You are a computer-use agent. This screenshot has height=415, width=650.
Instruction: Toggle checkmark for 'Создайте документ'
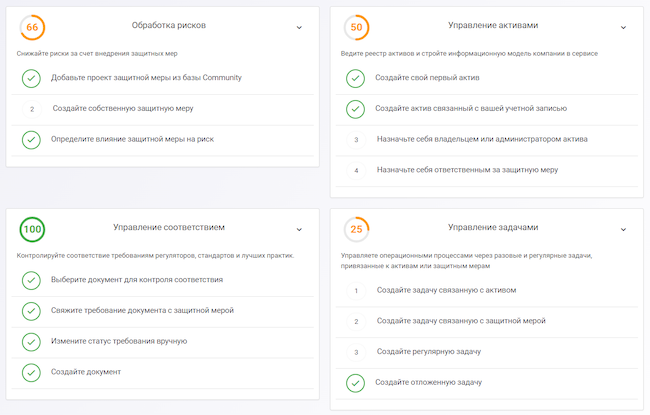(32, 372)
